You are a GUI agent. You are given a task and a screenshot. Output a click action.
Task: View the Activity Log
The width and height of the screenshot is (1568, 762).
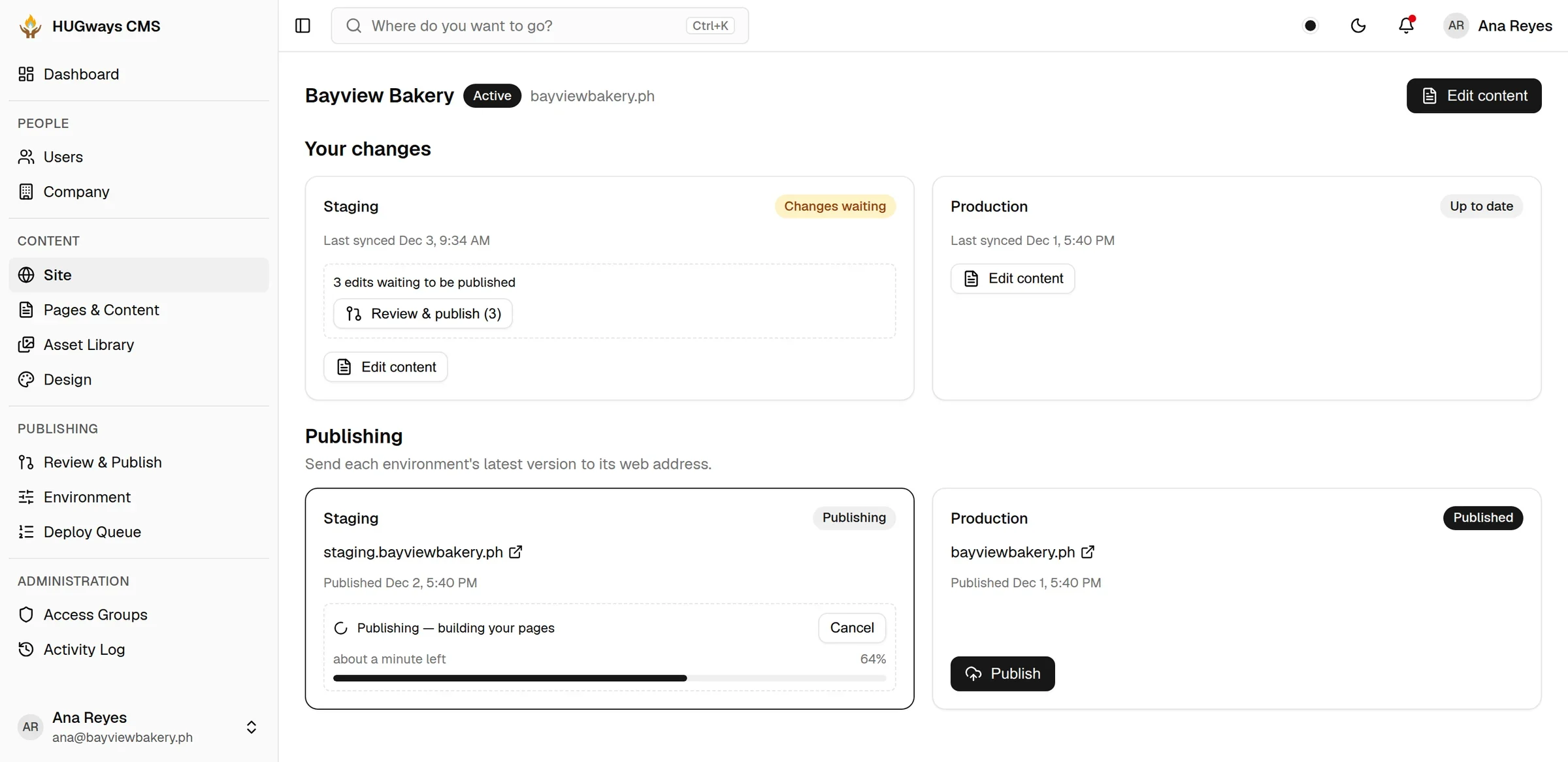click(x=139, y=650)
